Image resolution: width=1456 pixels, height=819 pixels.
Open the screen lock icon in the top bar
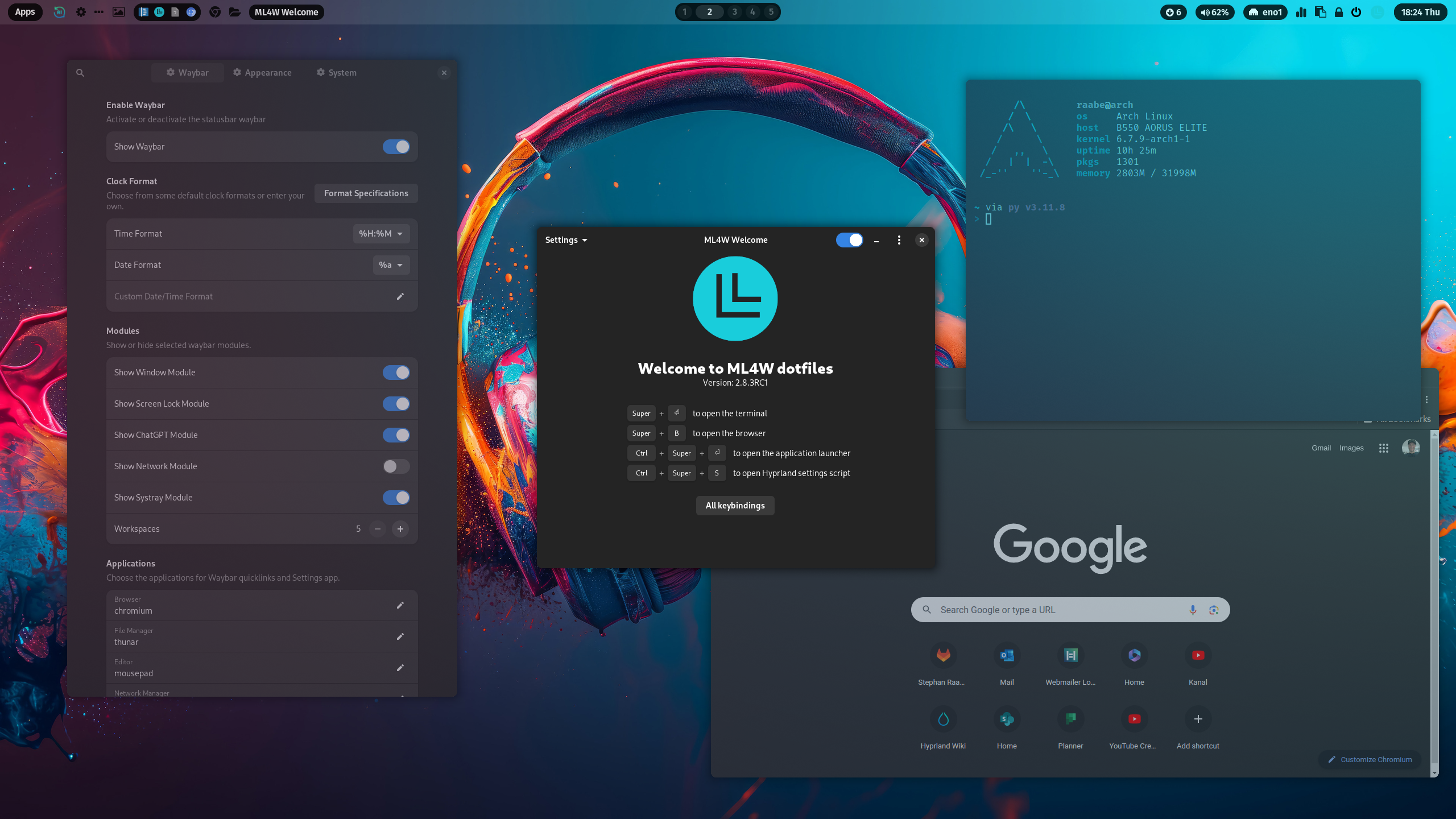[x=1339, y=13]
